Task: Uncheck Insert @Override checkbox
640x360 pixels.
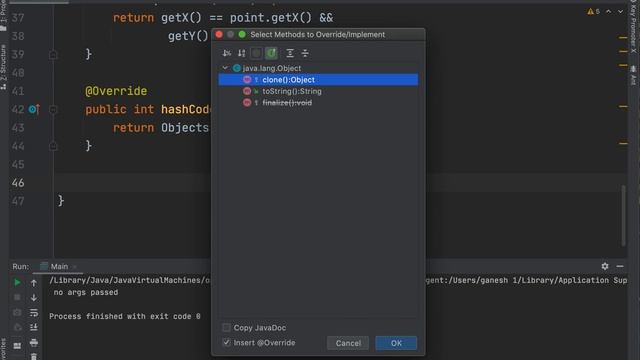Action: point(226,342)
